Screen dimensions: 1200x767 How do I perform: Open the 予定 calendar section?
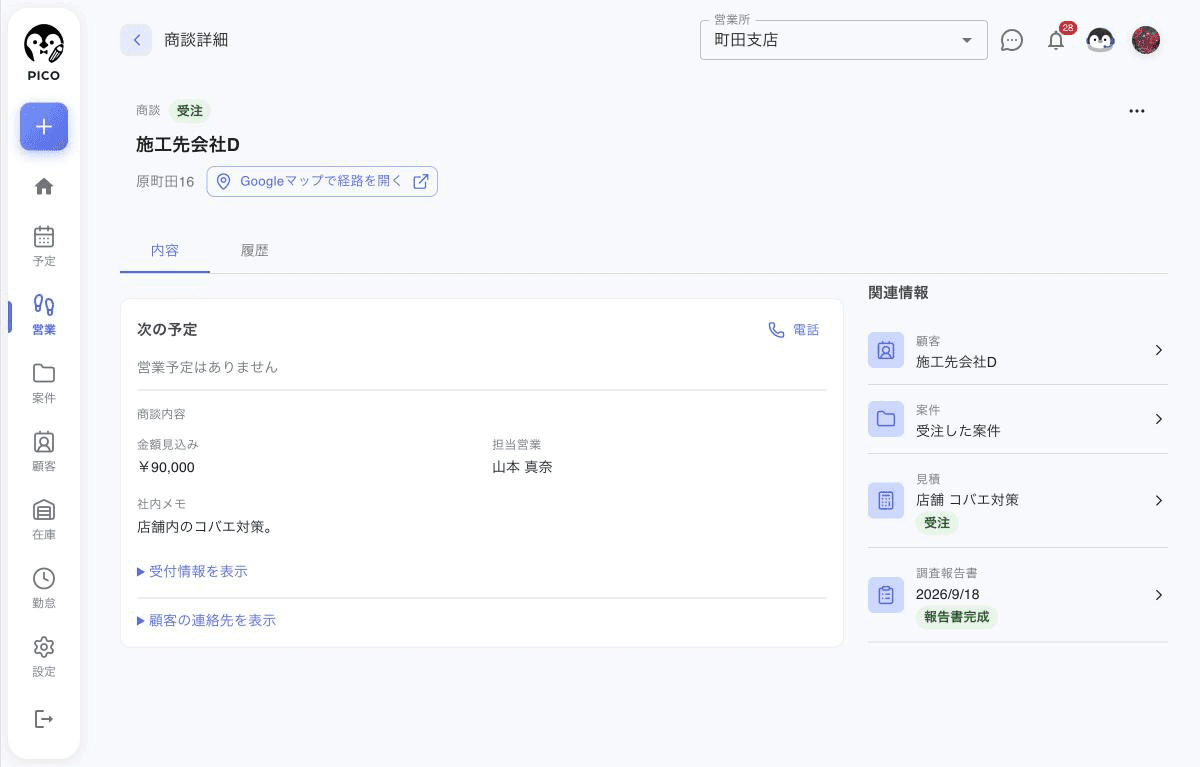[x=44, y=246]
